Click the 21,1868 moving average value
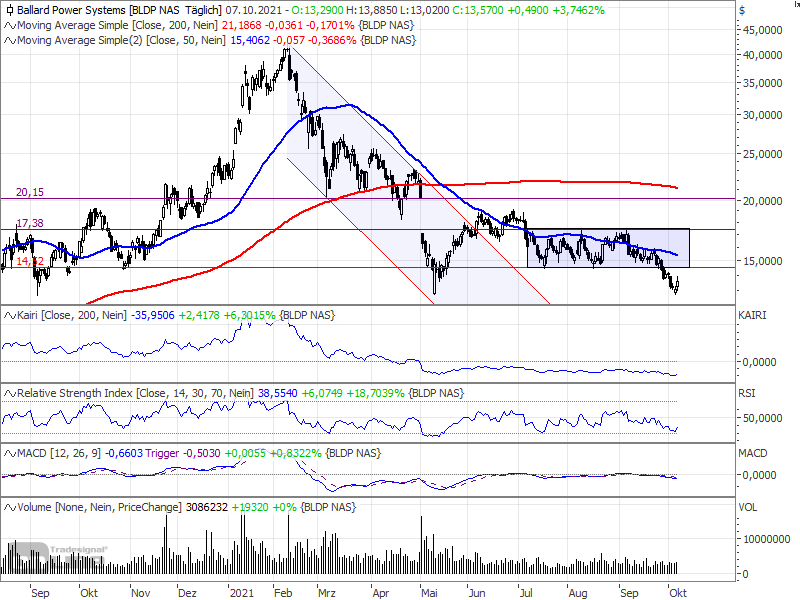Viewport: 800px width, 600px height. (x=241, y=25)
